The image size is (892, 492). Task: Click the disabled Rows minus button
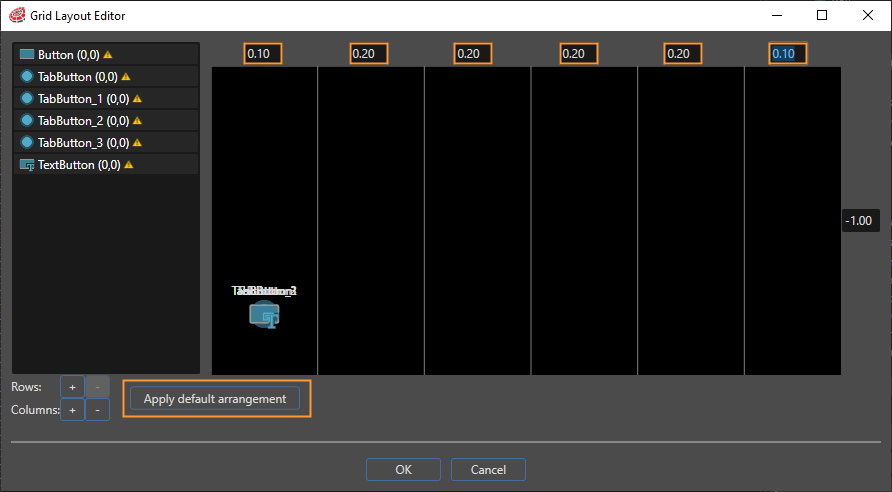97,387
